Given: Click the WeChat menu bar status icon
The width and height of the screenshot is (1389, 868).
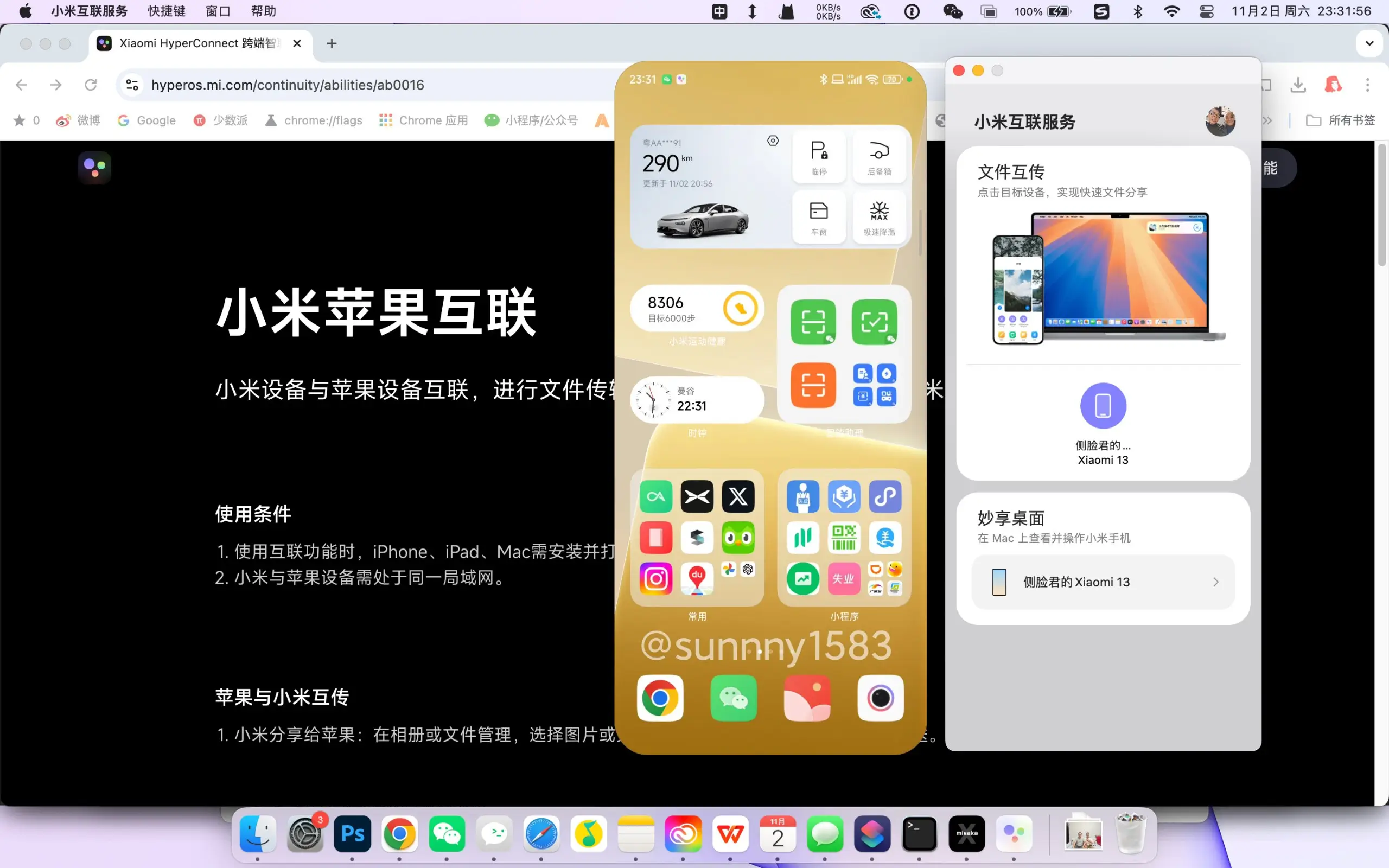Looking at the screenshot, I should click(953, 11).
